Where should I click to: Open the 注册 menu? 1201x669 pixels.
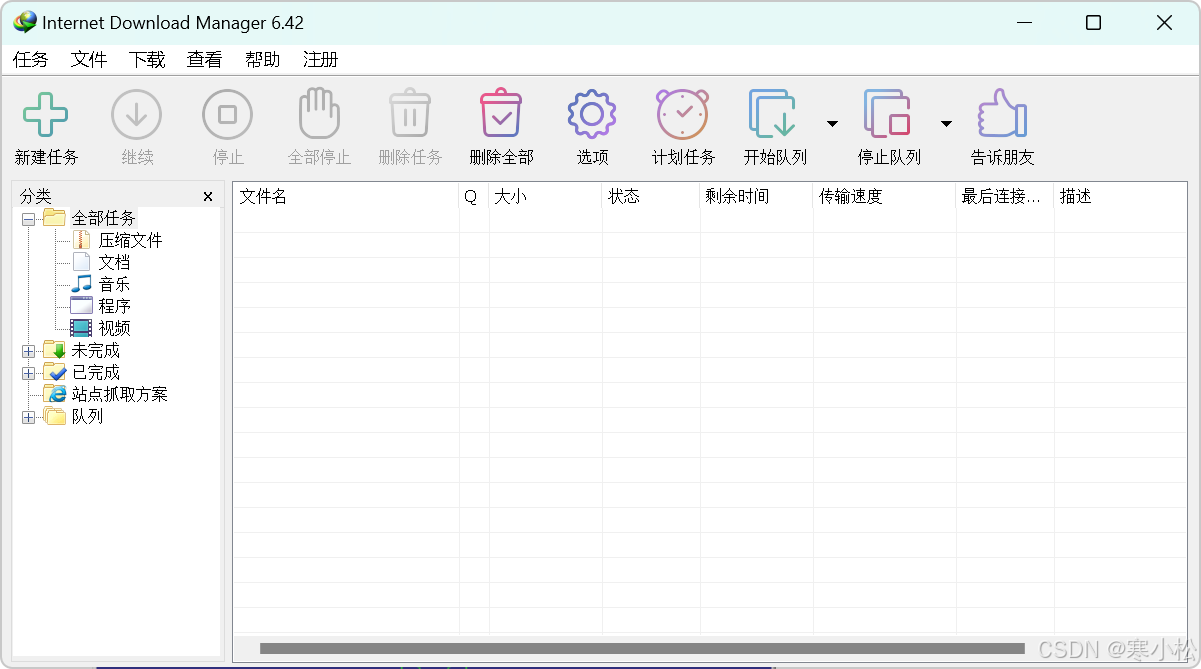click(320, 60)
